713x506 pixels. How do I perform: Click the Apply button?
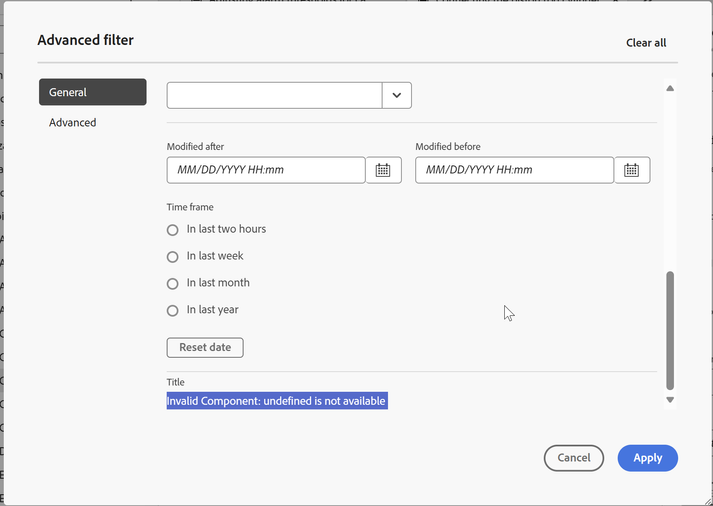click(647, 458)
